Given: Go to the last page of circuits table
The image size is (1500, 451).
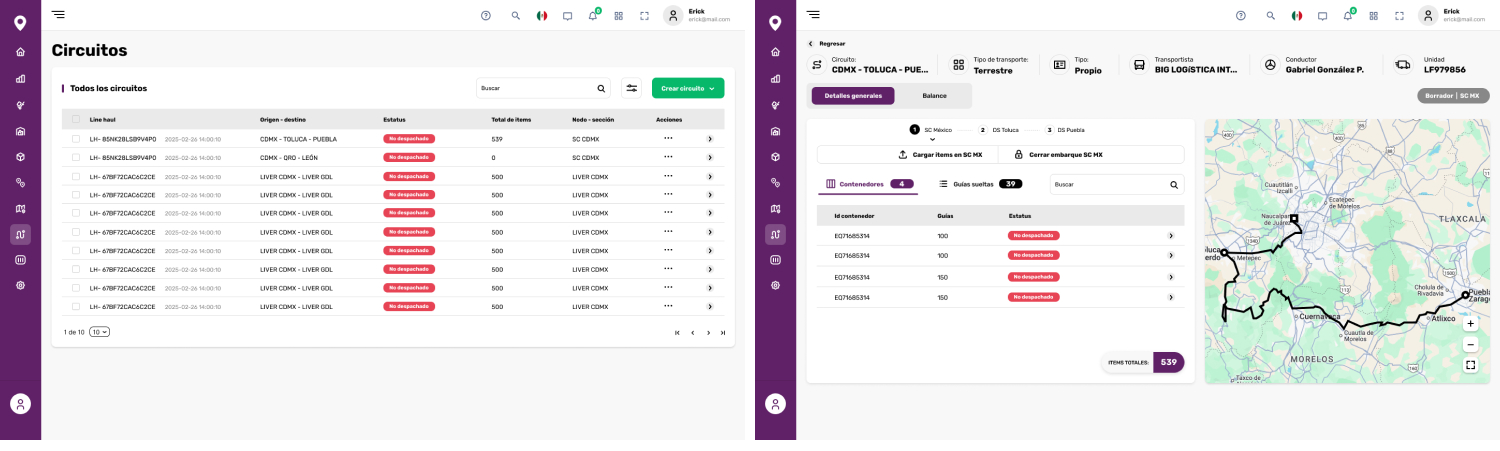Looking at the screenshot, I should point(723,333).
